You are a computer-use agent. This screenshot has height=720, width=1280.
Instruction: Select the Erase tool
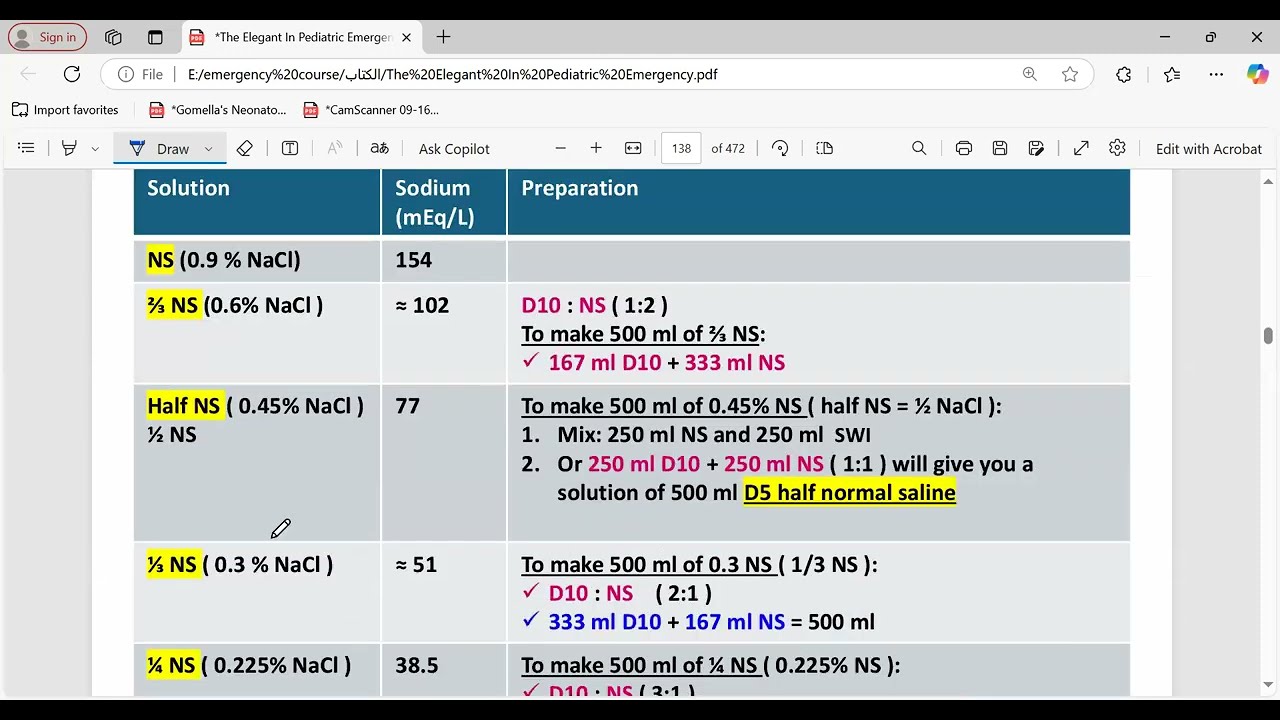point(245,148)
